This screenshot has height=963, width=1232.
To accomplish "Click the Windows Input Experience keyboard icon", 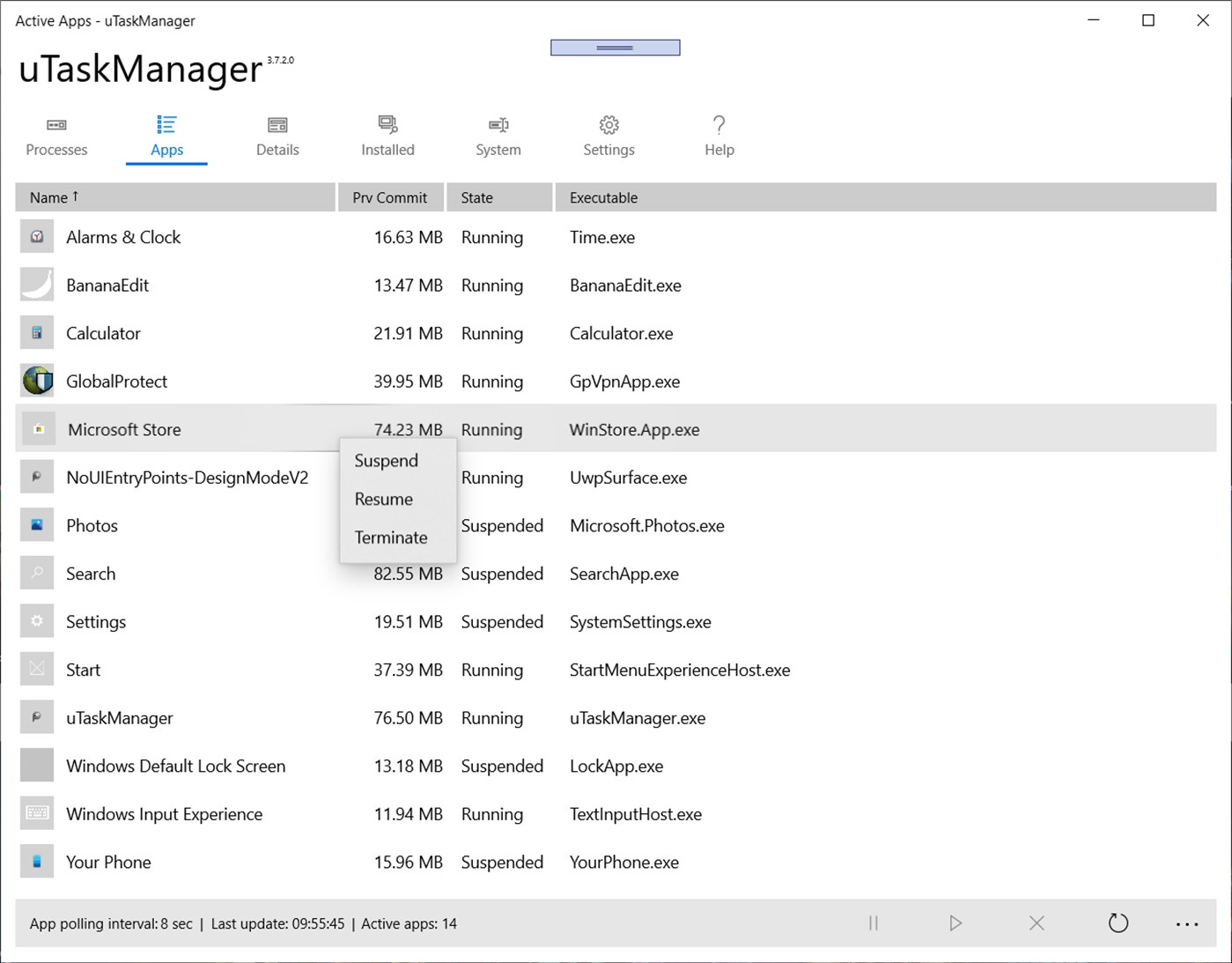I will tap(36, 812).
